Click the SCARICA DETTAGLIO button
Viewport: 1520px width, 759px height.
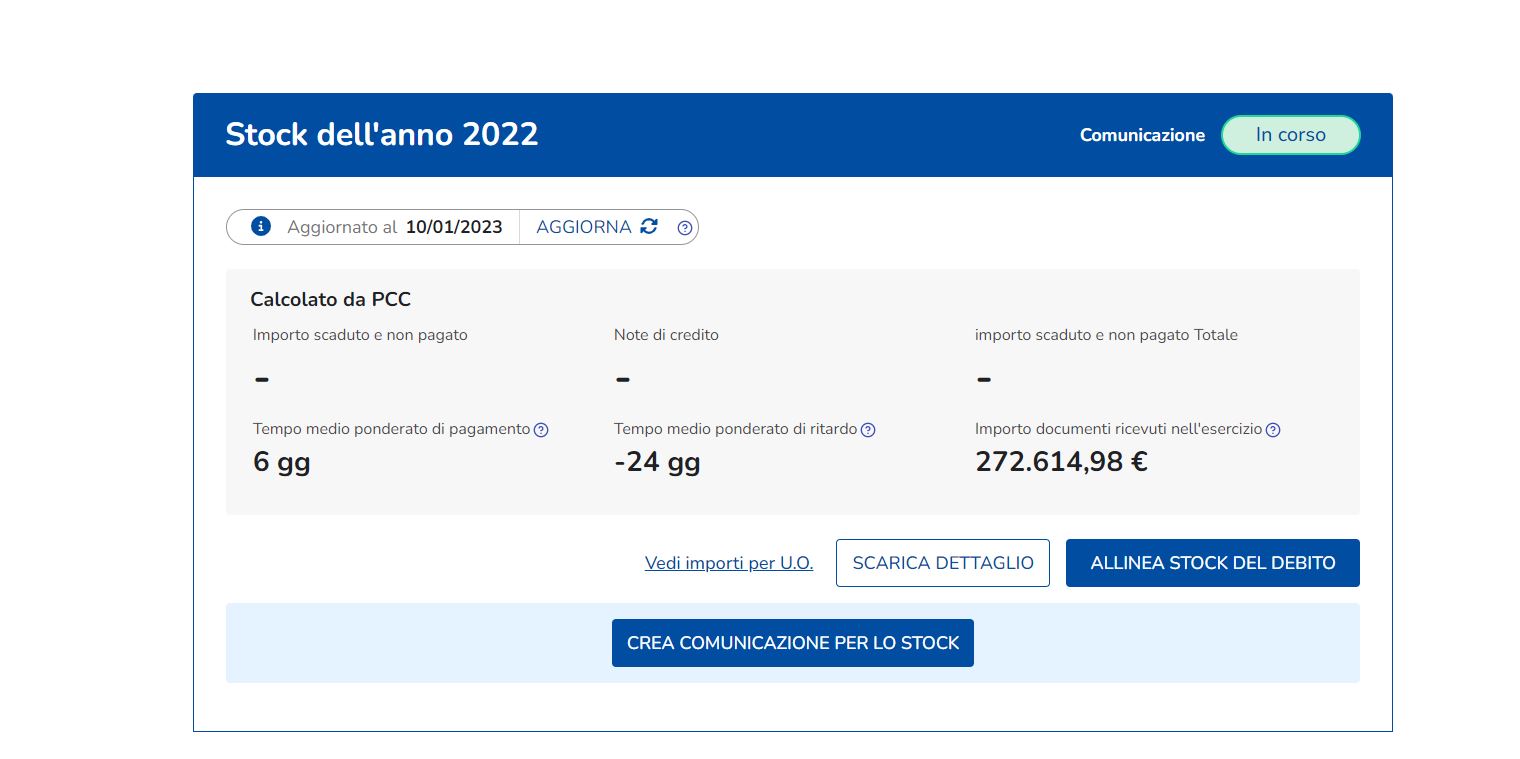pyautogui.click(x=942, y=563)
